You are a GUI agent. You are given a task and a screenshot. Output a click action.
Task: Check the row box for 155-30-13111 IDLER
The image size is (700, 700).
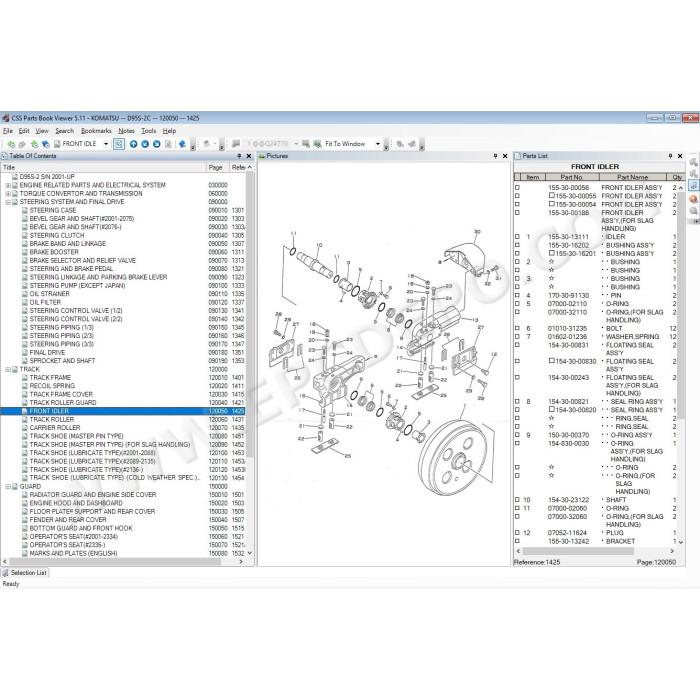click(517, 237)
